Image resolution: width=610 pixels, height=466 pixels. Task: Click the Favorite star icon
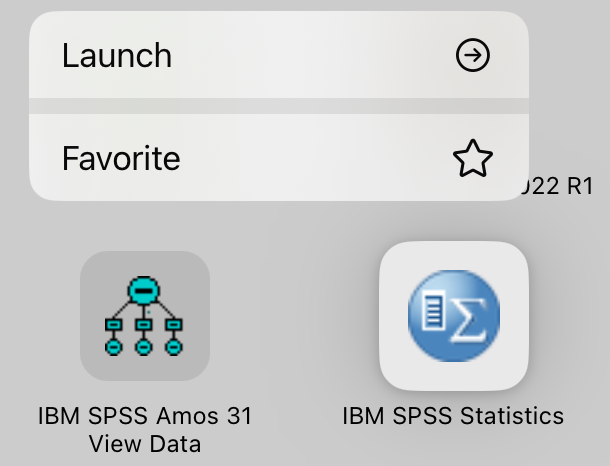(x=473, y=159)
